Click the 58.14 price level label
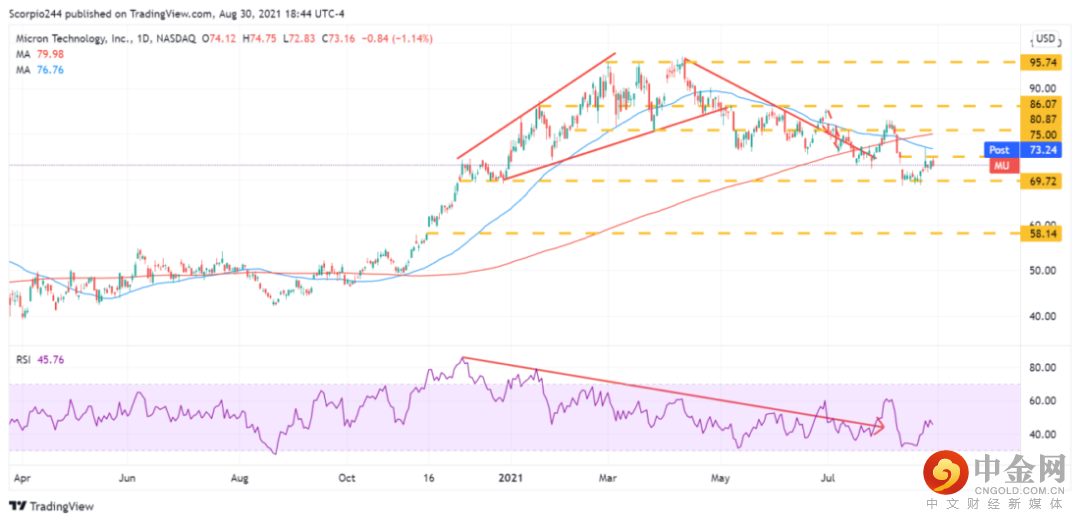The width and height of the screenshot is (1080, 522). (x=1042, y=234)
